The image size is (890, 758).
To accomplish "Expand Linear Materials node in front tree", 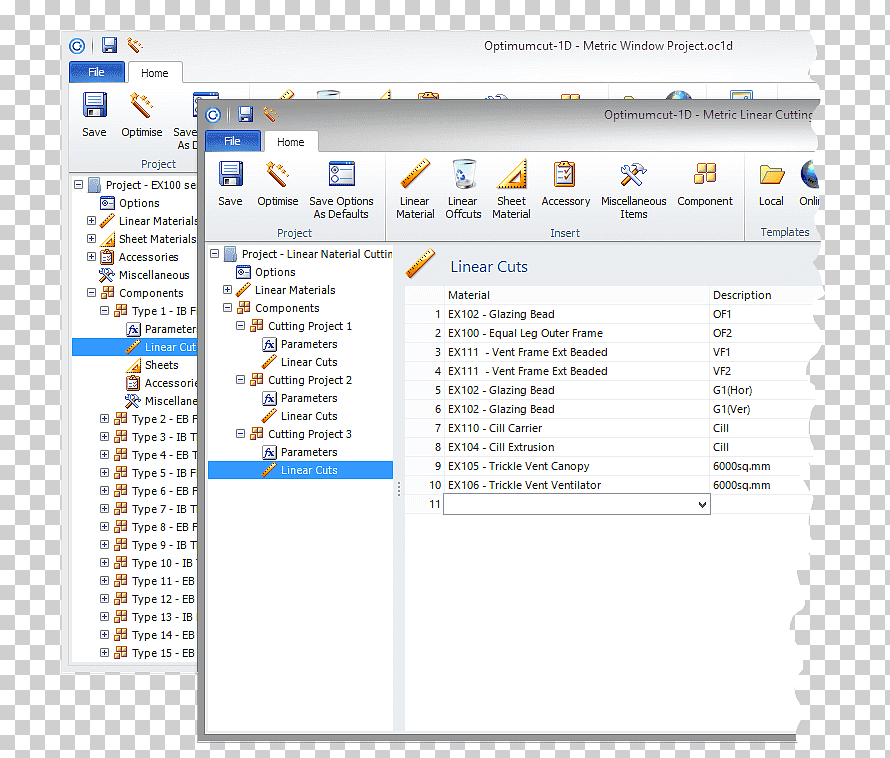I will click(x=228, y=290).
